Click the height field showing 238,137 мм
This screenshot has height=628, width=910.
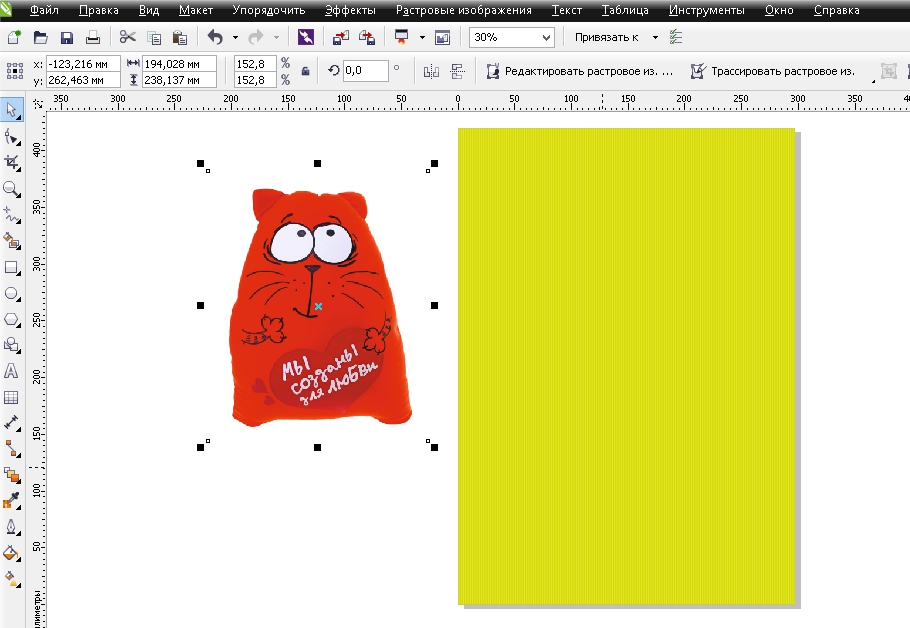pos(179,80)
